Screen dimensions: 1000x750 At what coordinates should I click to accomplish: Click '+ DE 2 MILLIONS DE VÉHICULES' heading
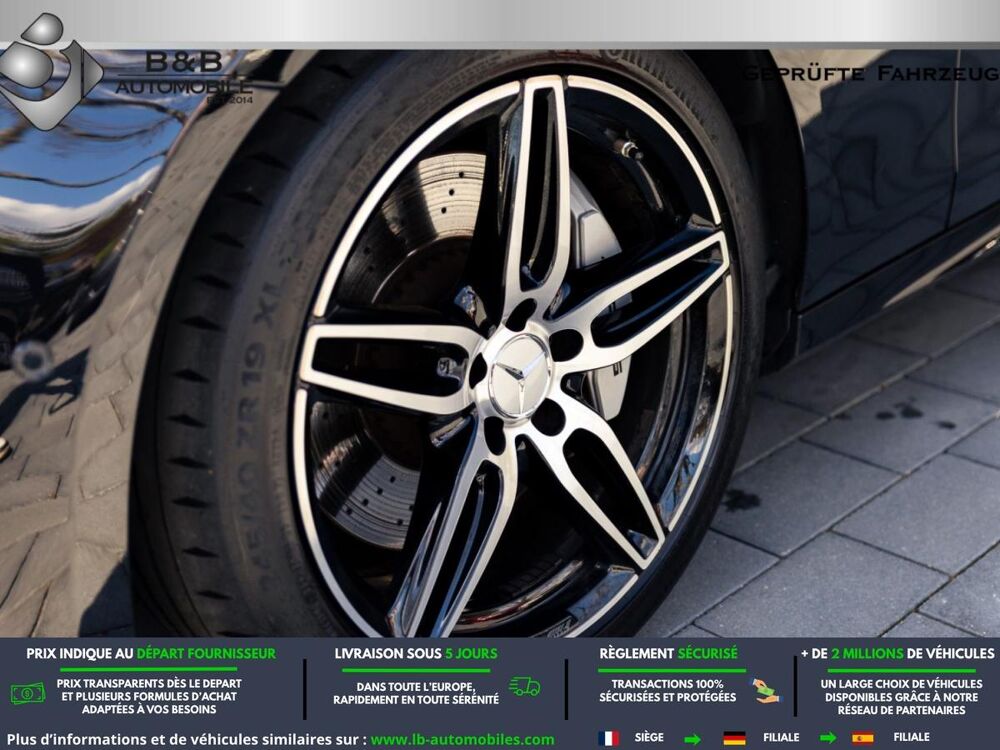point(898,654)
